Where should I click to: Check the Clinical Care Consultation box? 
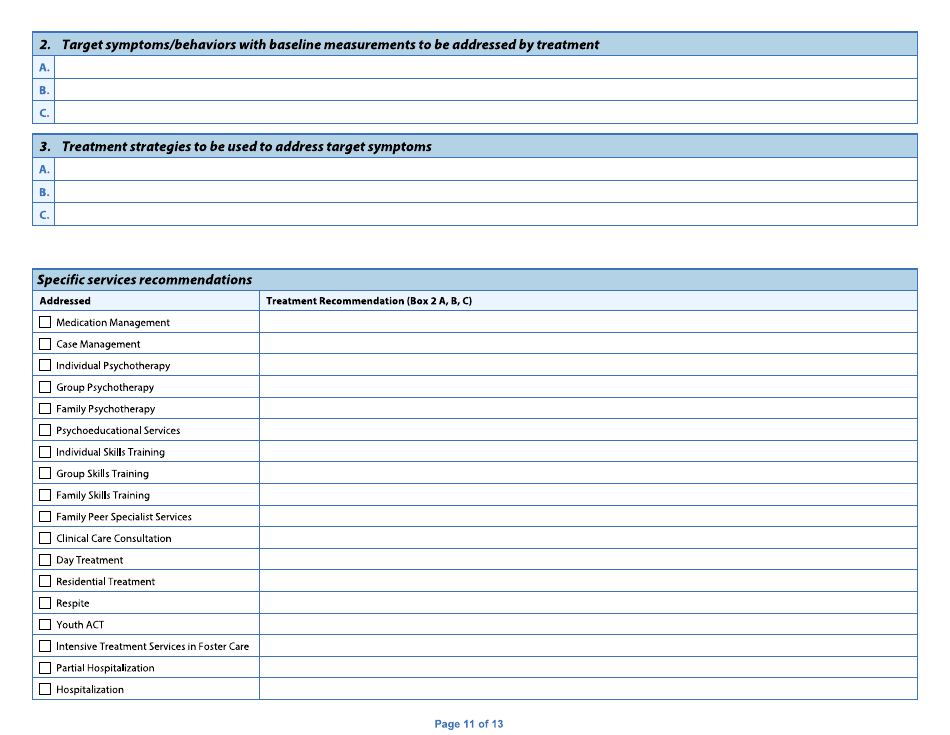(45, 537)
